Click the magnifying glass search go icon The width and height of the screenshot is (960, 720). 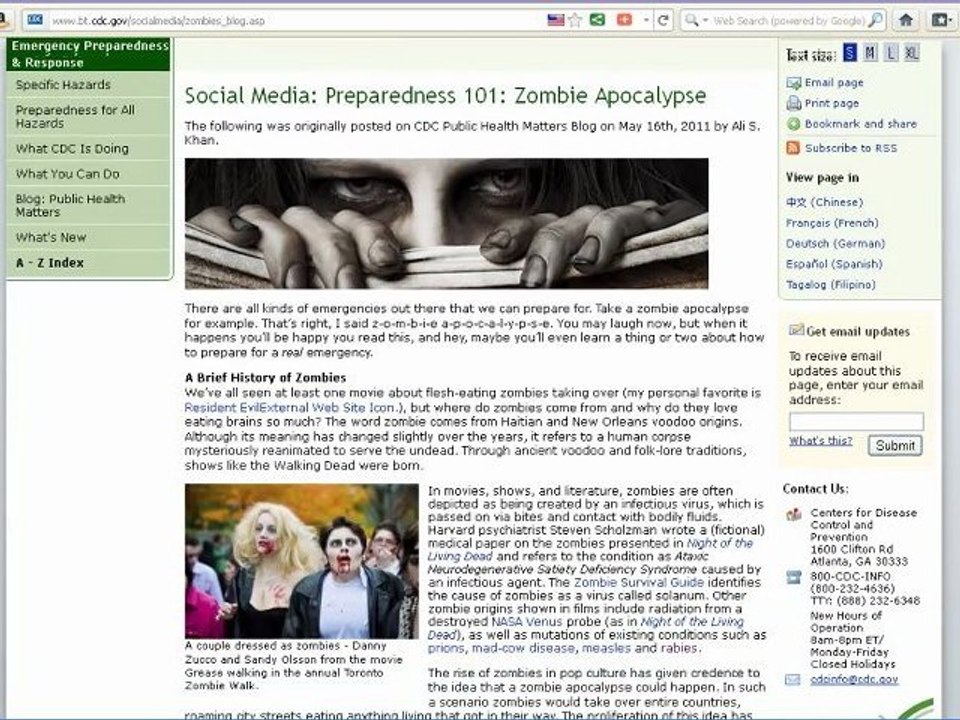click(876, 20)
